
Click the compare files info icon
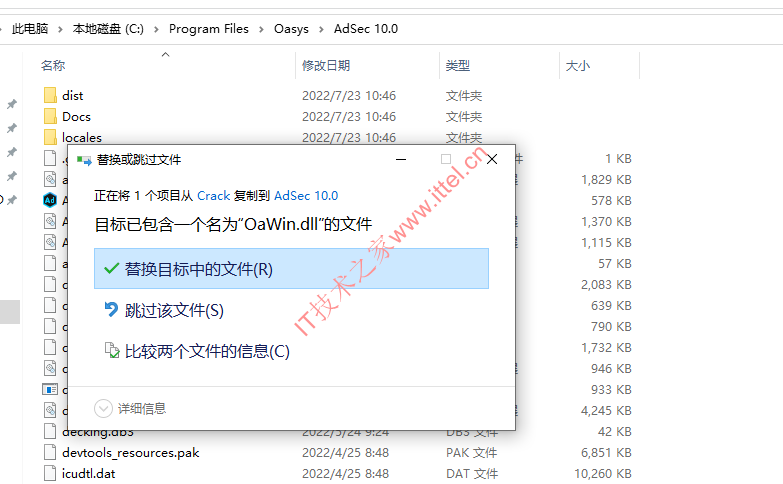click(112, 351)
